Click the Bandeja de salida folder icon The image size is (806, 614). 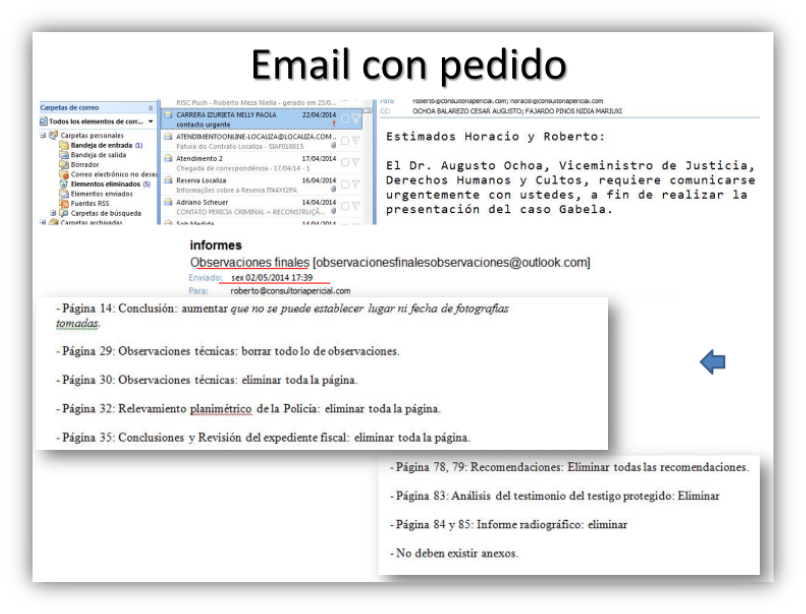63,155
